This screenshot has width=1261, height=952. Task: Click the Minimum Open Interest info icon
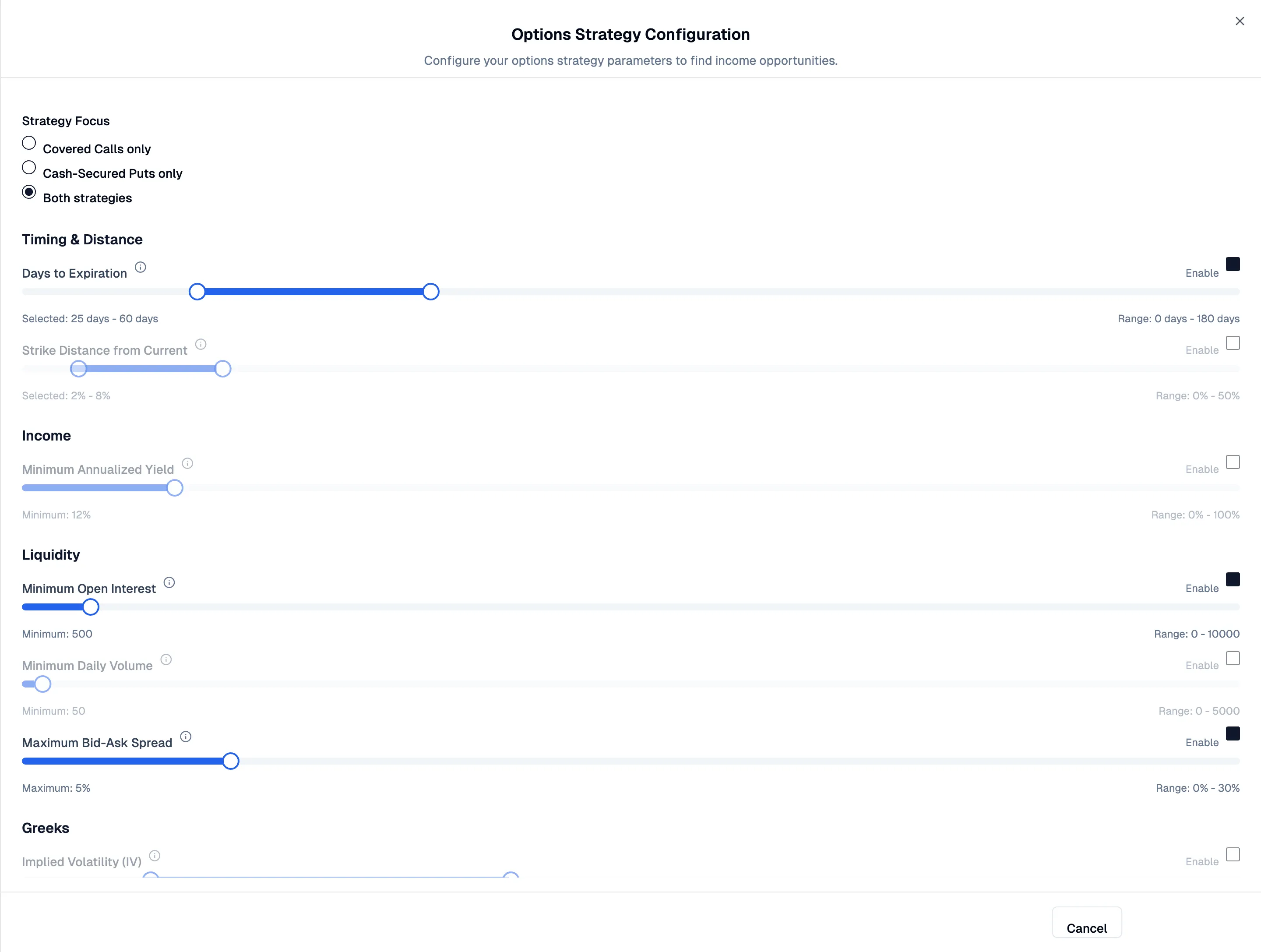169,582
